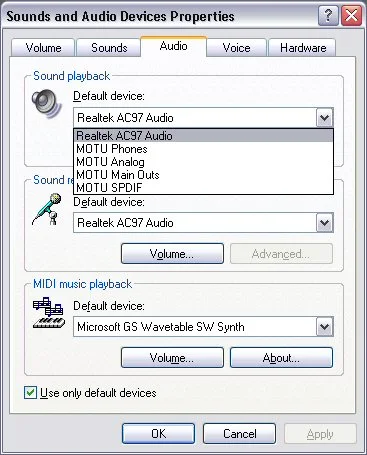The image size is (367, 455).
Task: Pick MOTU SPDIF playback device
Action: 203,188
